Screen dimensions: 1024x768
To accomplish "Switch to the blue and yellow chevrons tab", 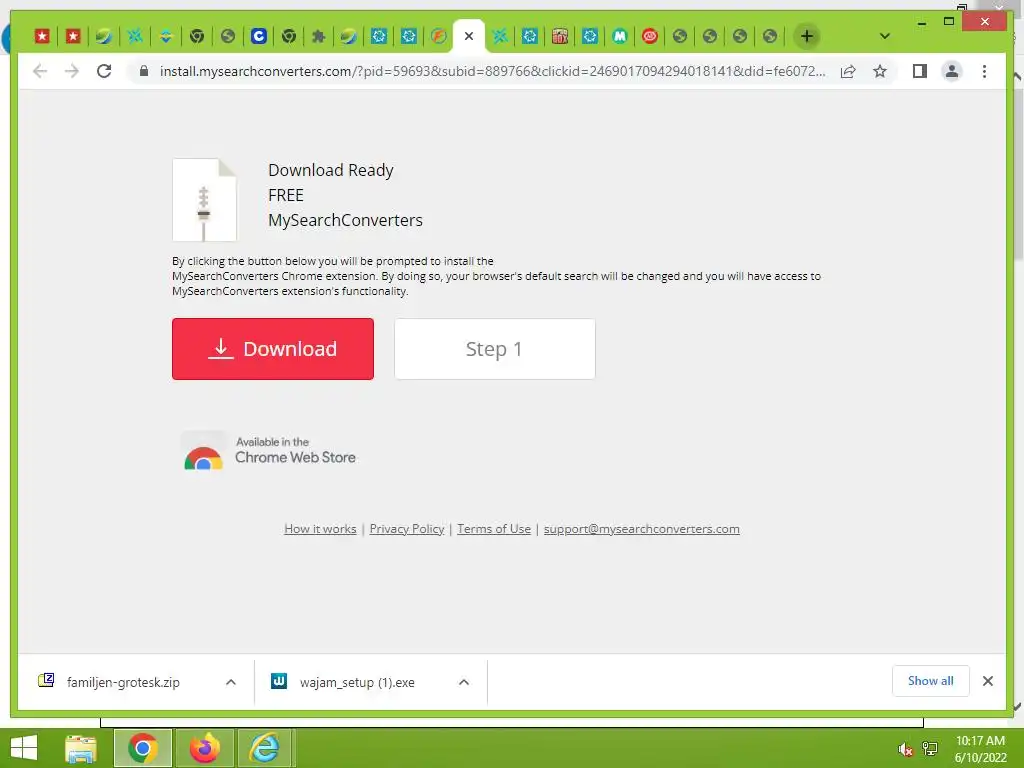I will (166, 36).
